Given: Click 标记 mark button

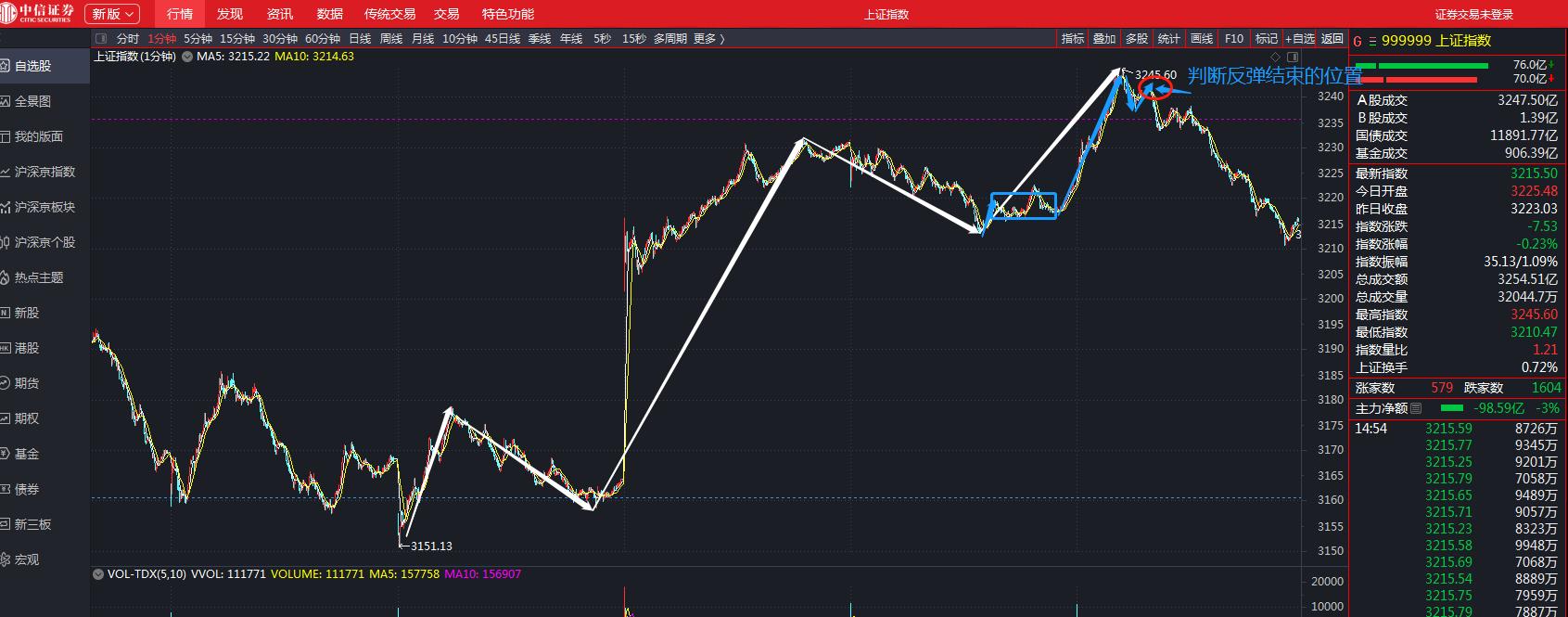Looking at the screenshot, I should click(1267, 38).
